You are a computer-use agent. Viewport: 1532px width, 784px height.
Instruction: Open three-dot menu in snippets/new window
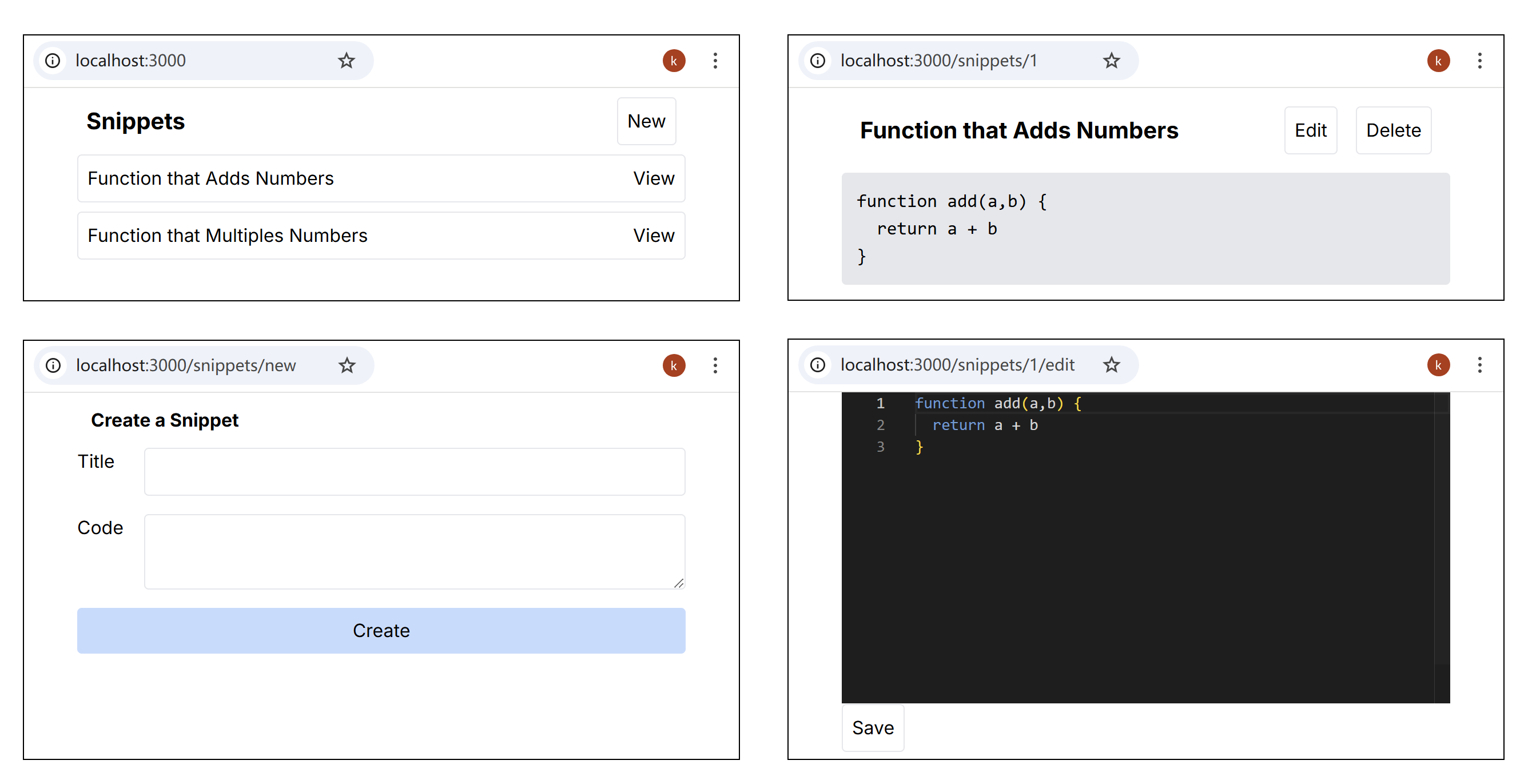[715, 365]
